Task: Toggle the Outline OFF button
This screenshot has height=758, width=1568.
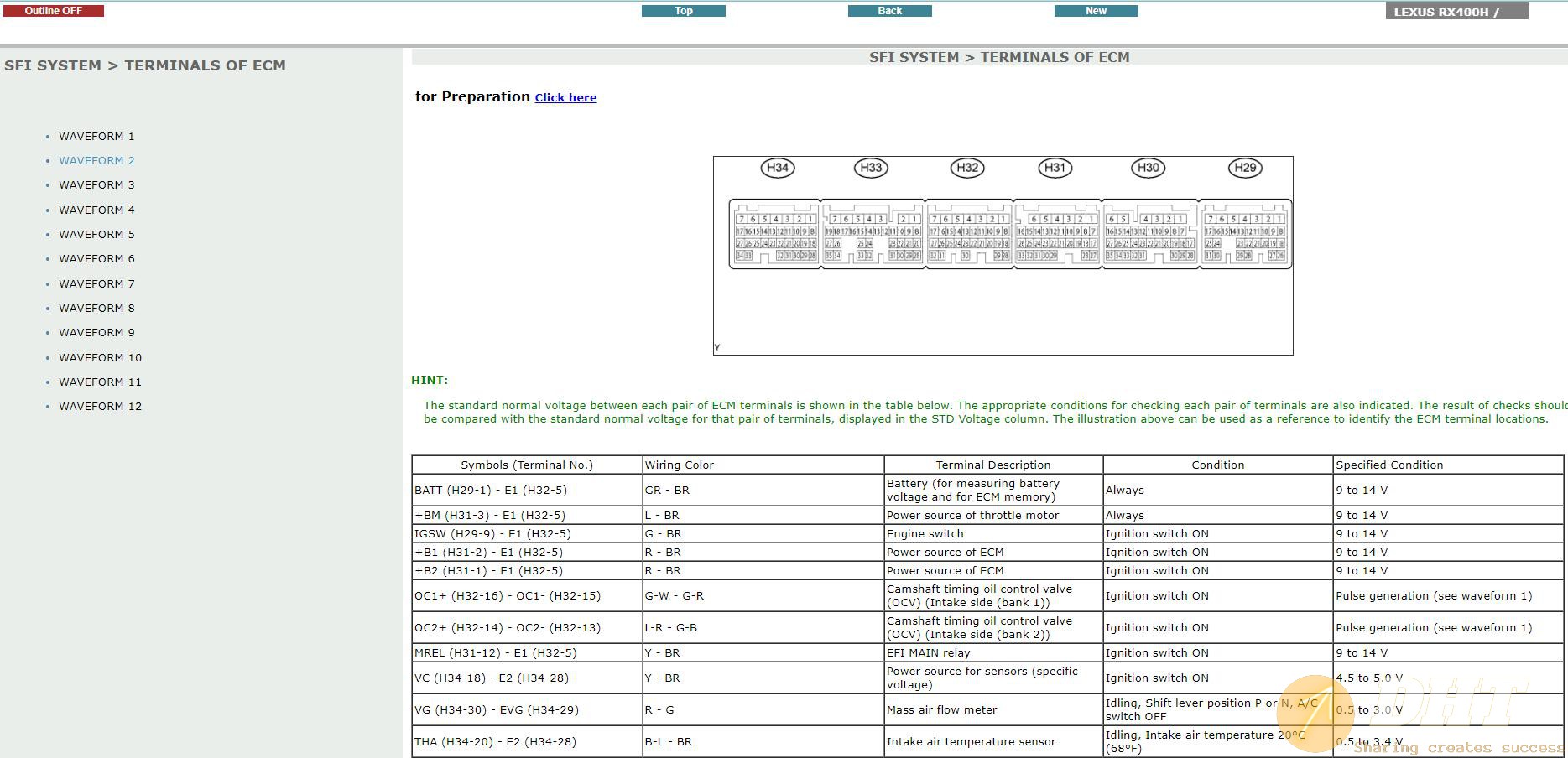Action: click(54, 11)
